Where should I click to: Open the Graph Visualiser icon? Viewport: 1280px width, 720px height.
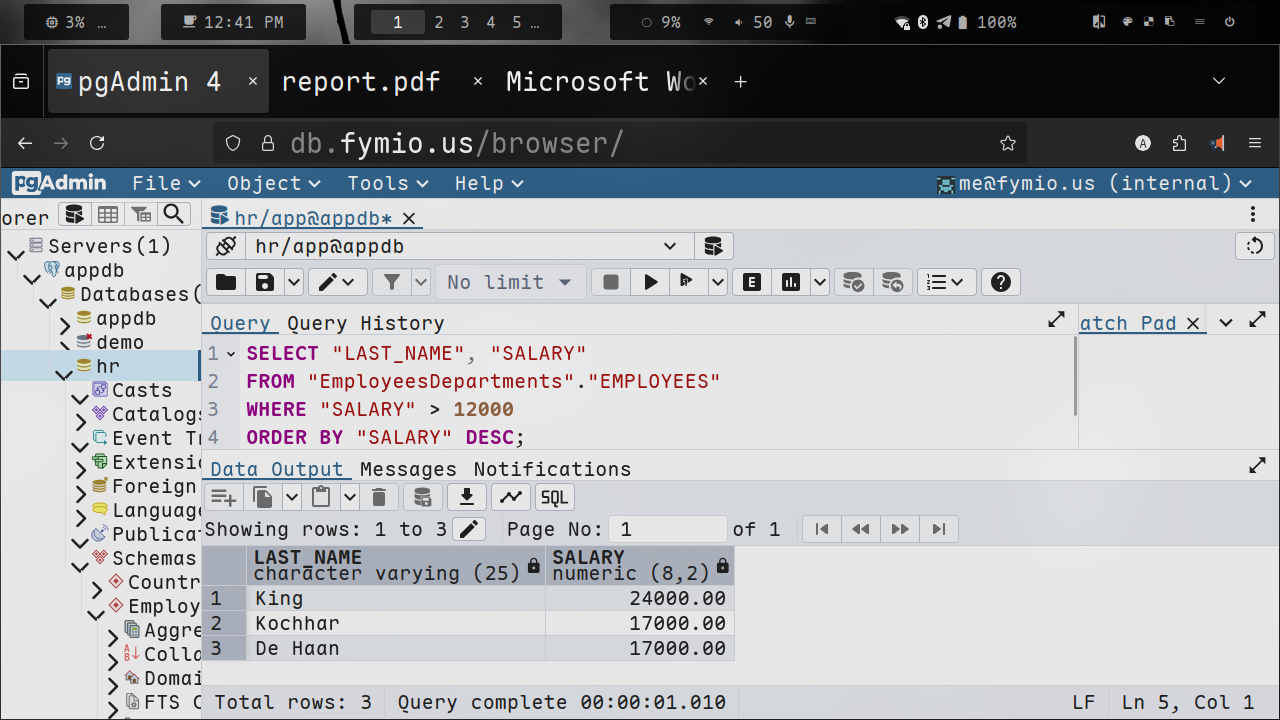tap(511, 497)
